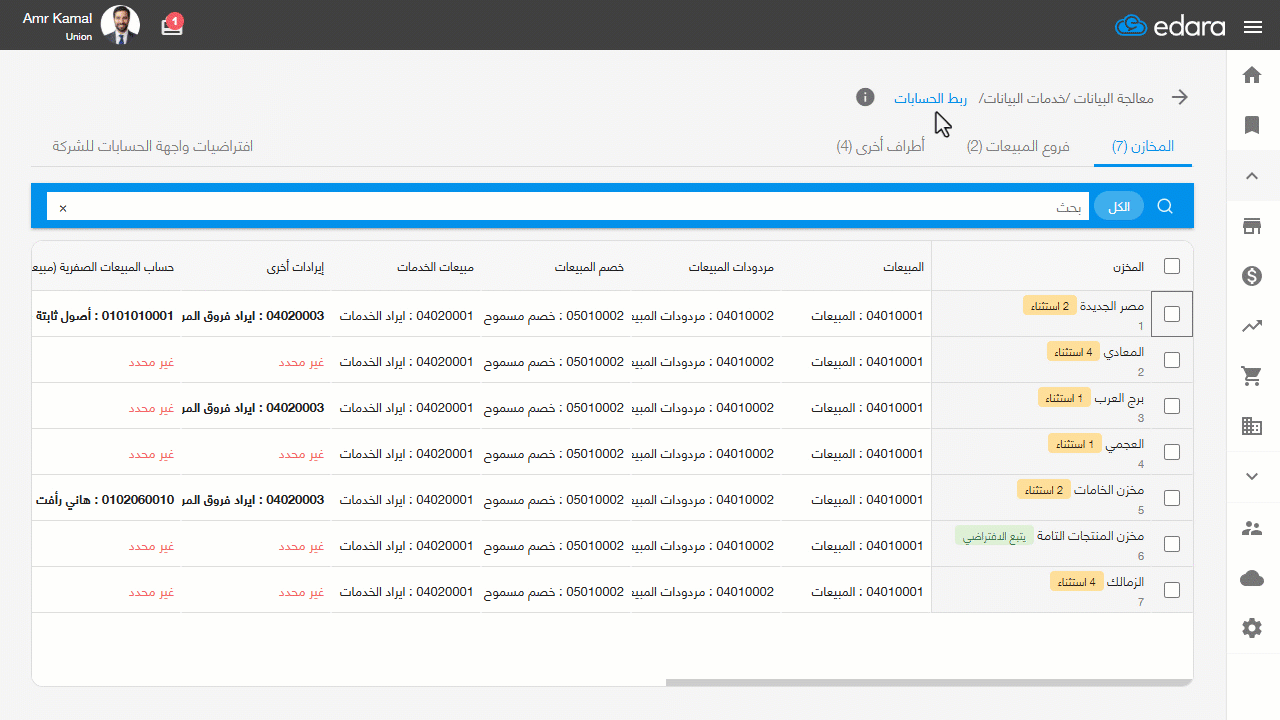Click 4 استثناء badge on المعادي row
This screenshot has height=720, width=1280.
[x=1074, y=352]
